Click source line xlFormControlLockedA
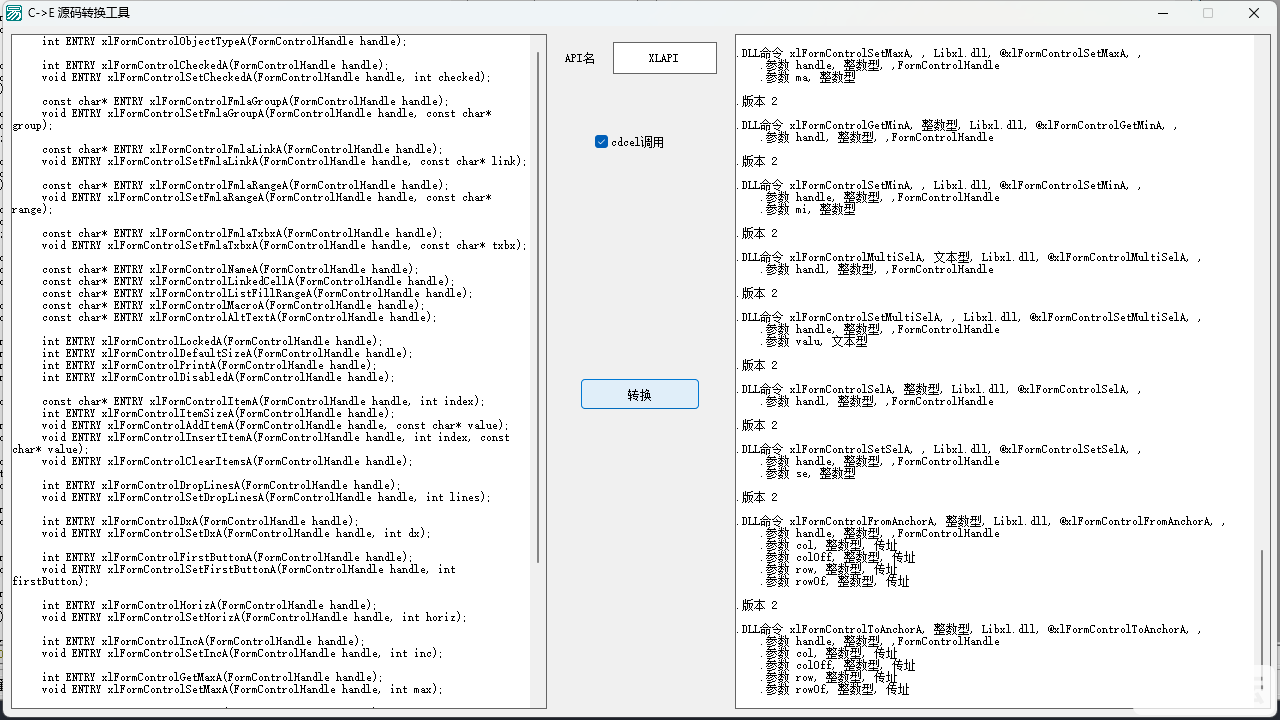Screen dimensions: 1280x720 pyautogui.click(x=212, y=341)
